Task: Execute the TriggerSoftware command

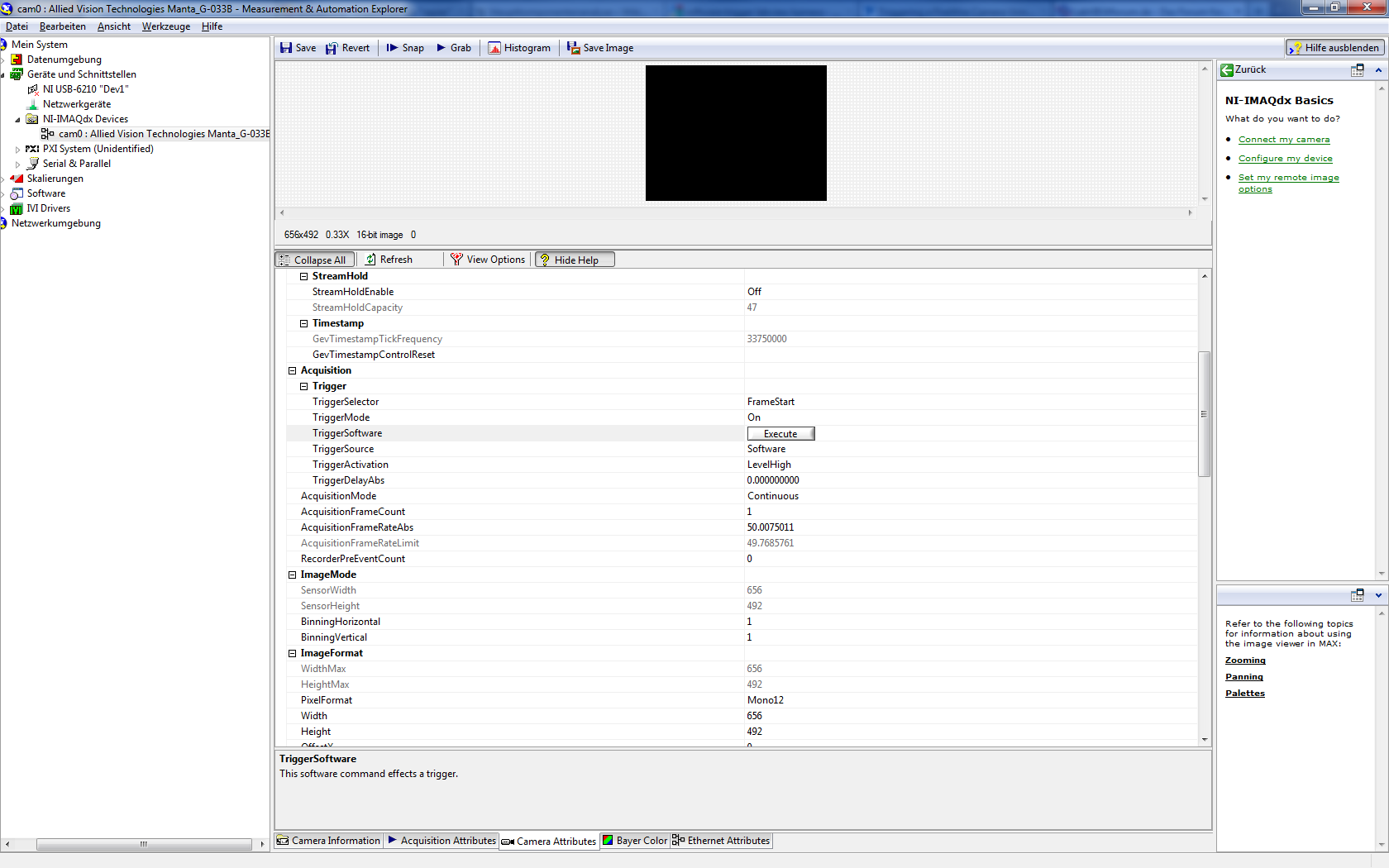Action: point(780,434)
